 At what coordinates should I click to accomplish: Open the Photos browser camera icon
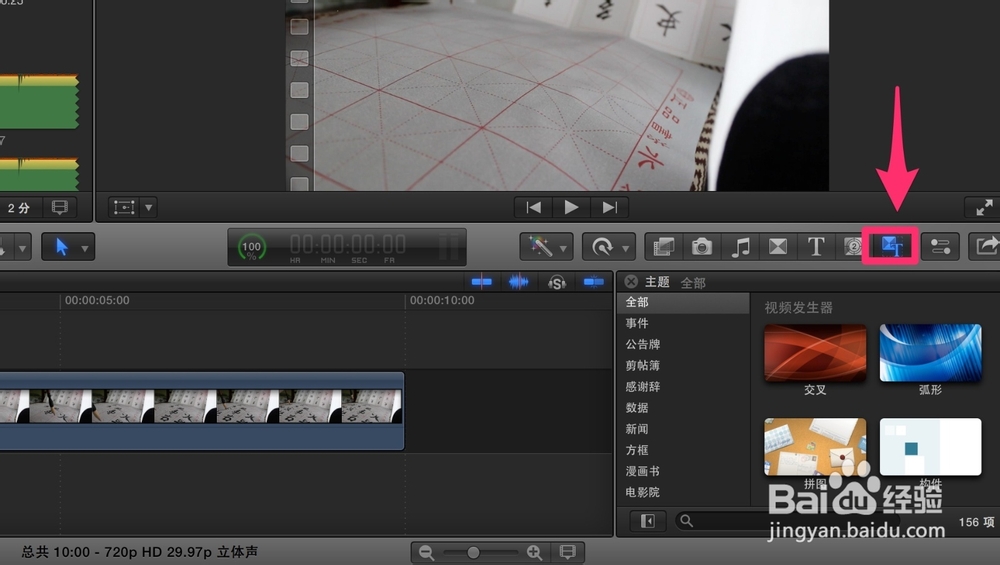pyautogui.click(x=702, y=246)
